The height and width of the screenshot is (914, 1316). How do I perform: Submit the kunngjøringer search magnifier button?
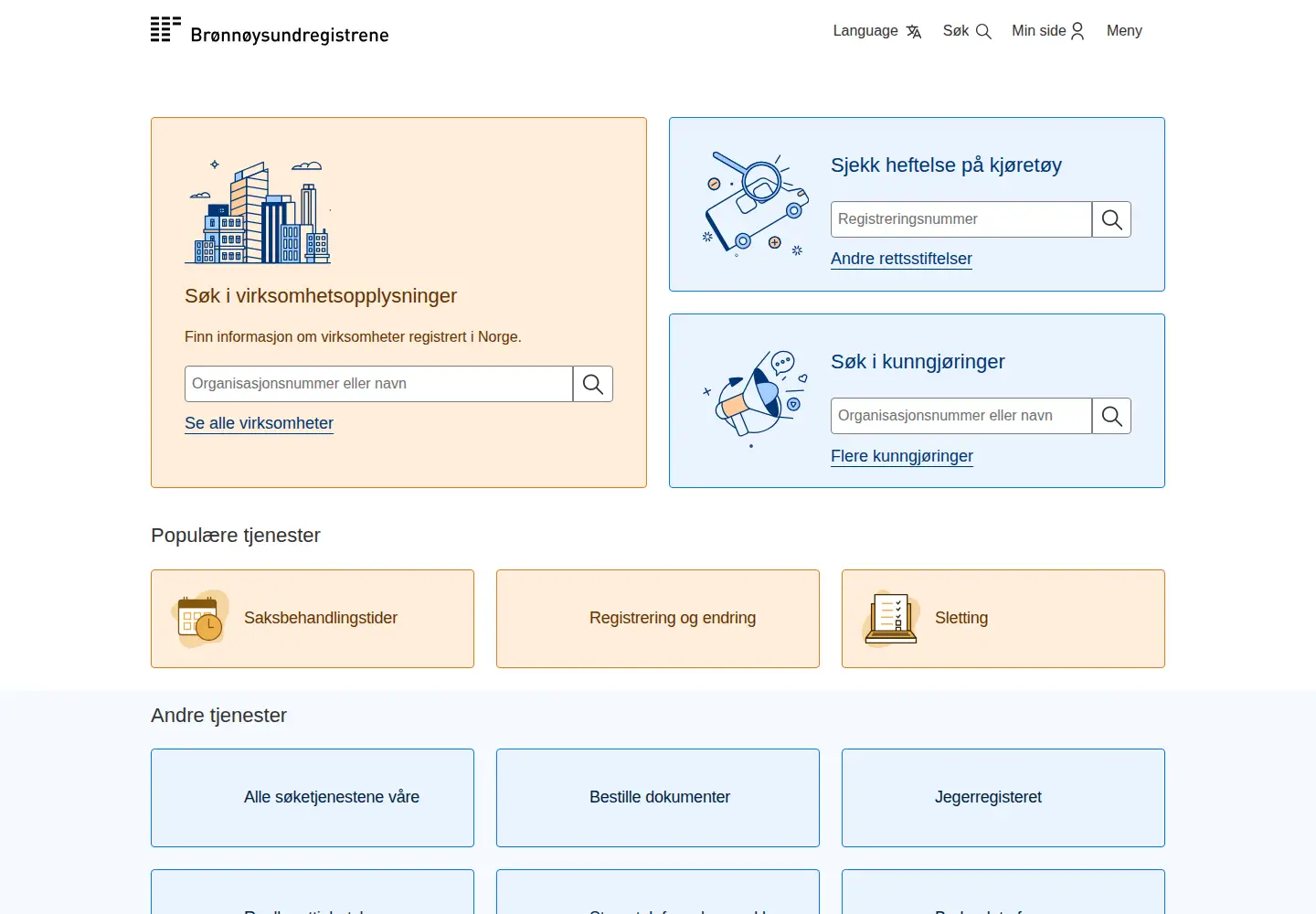[1112, 416]
